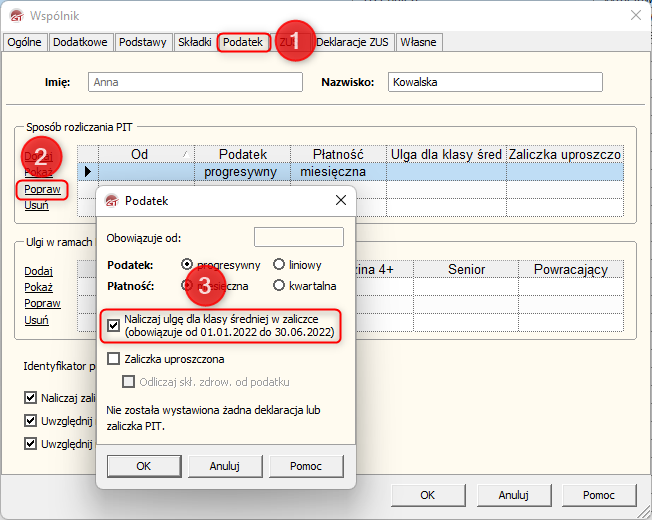Select the Składki tab

coord(195,42)
